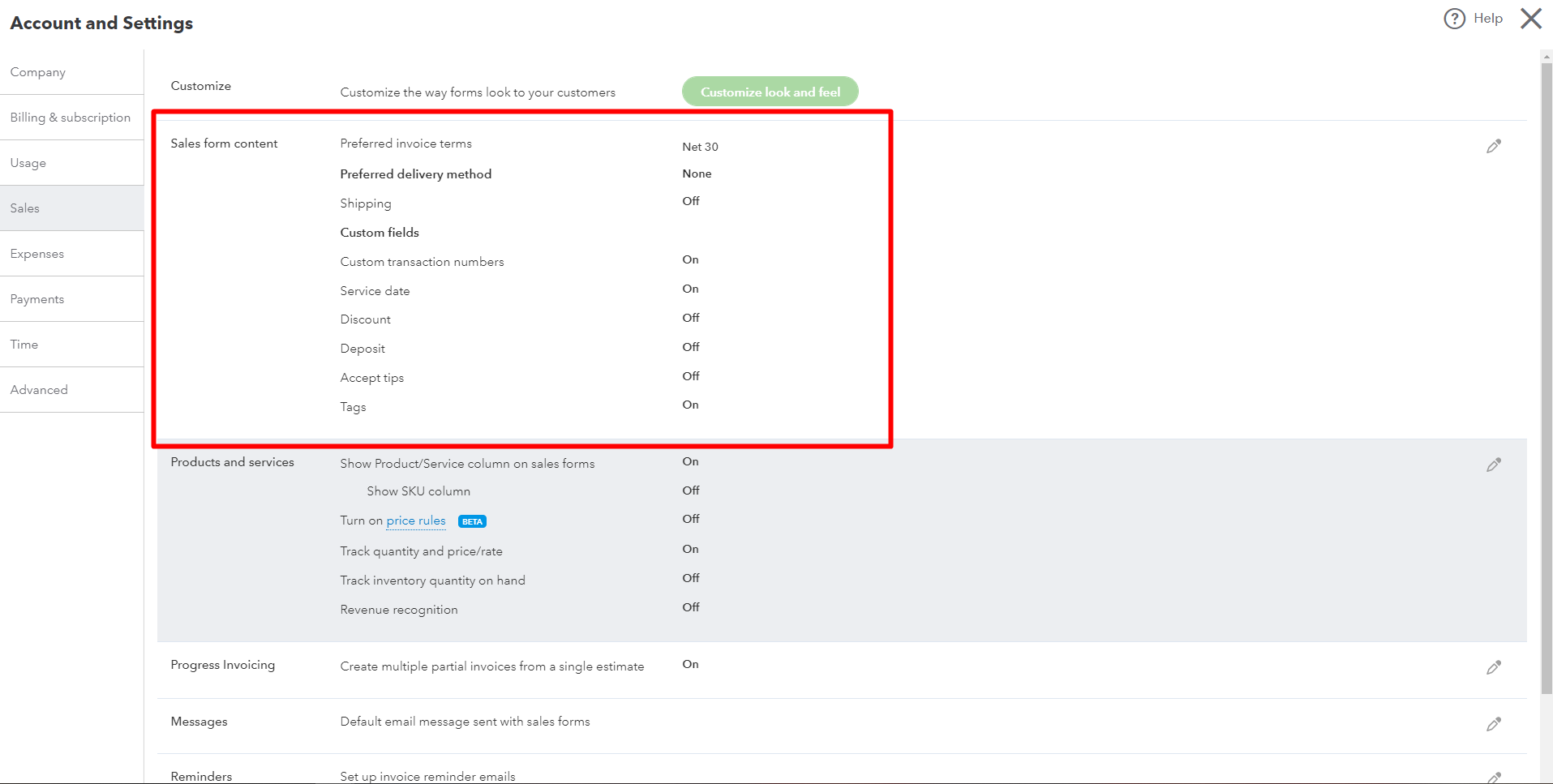Image resolution: width=1553 pixels, height=784 pixels.
Task: Edit Products and services with pencil icon
Action: [1493, 465]
